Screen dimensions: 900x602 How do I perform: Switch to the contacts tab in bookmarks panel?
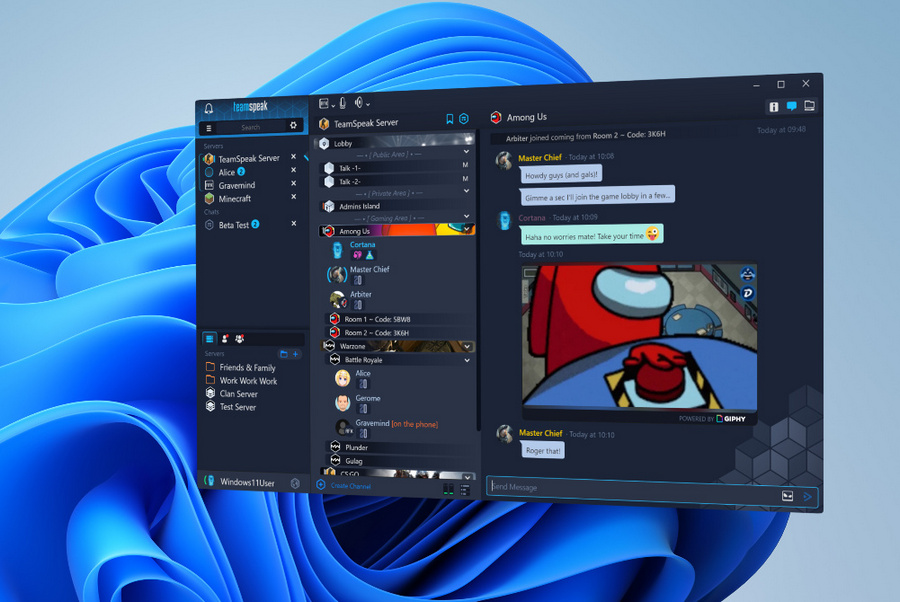point(225,339)
